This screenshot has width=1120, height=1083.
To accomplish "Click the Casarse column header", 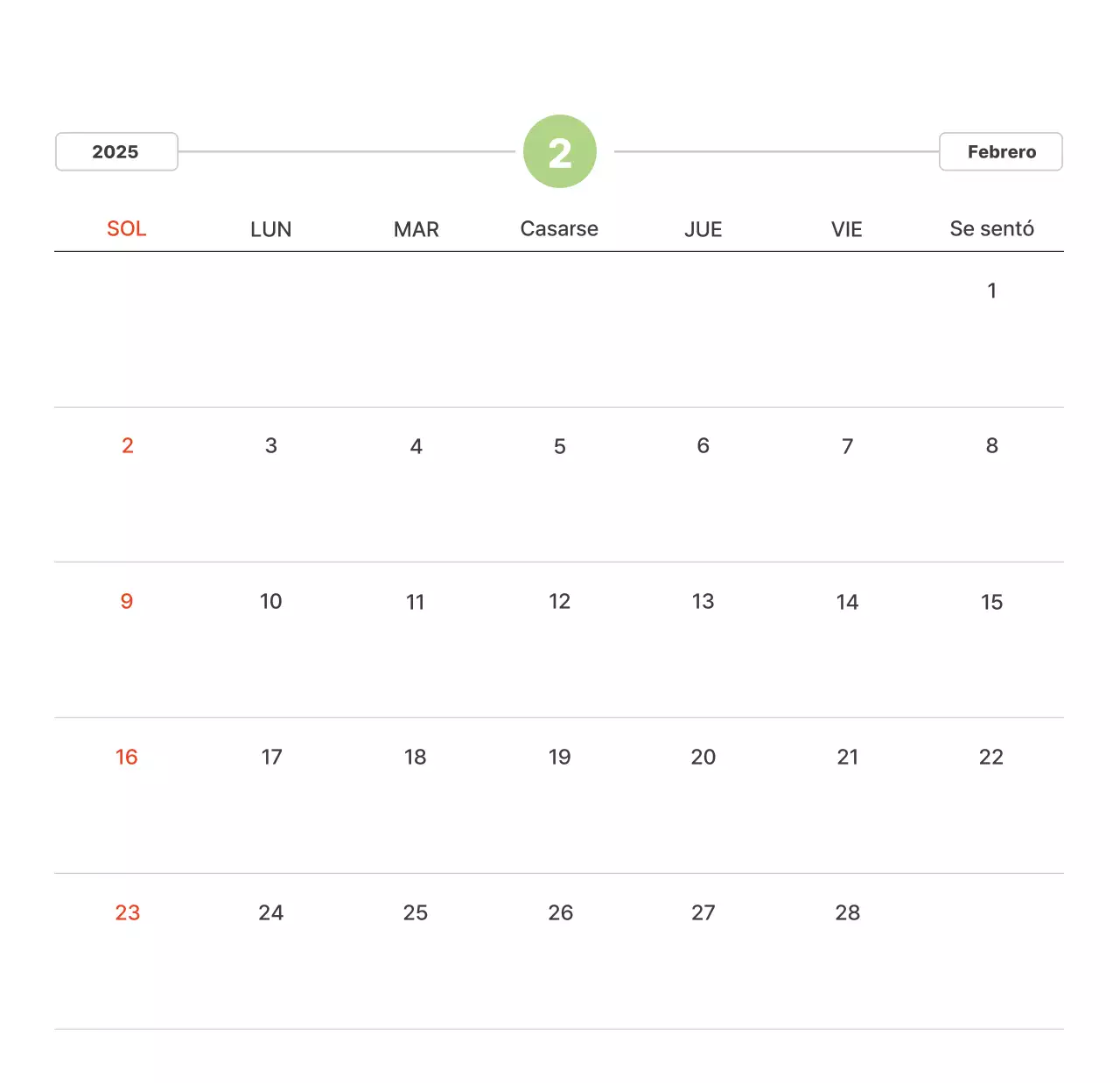I will coord(559,229).
